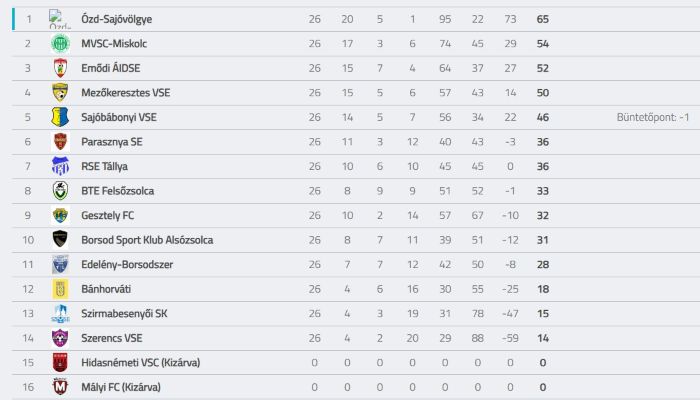Select the Bánhorváti team name
The width and height of the screenshot is (700, 400).
[106, 289]
